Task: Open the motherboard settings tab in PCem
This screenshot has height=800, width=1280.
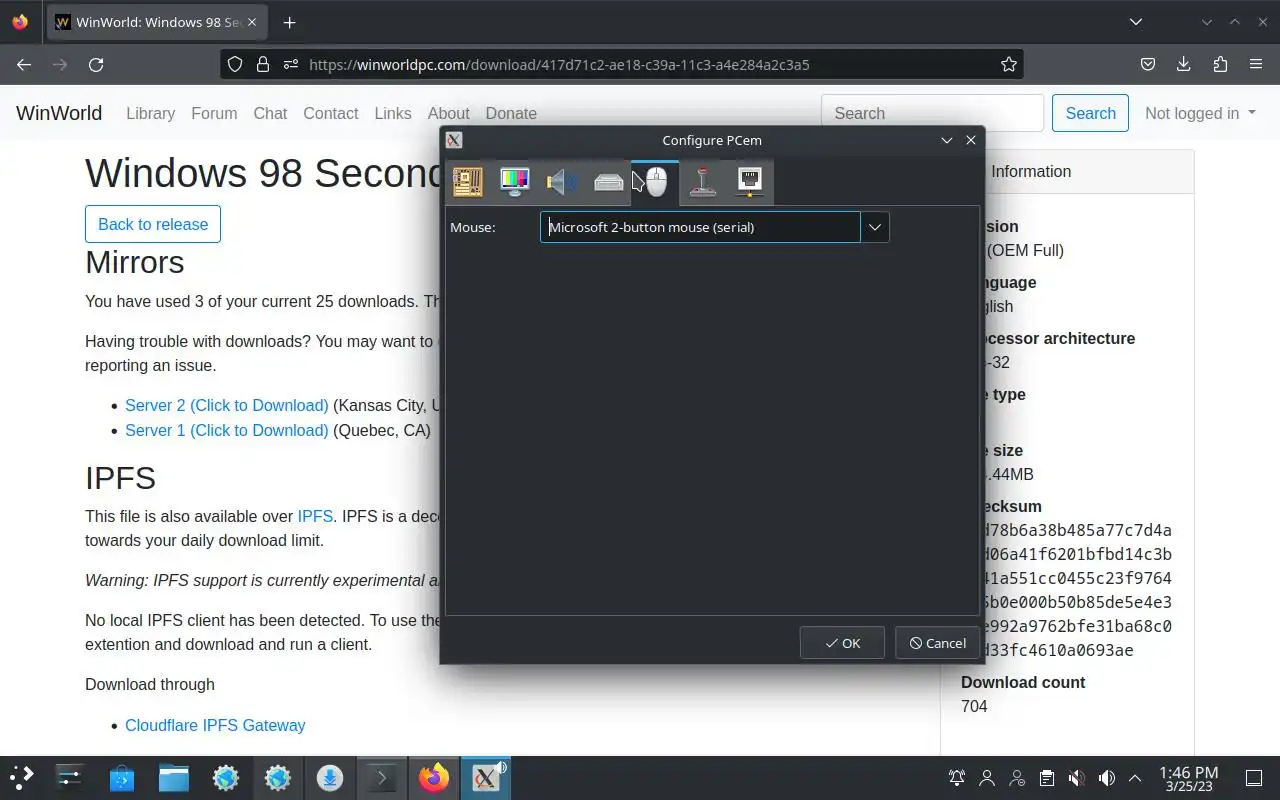Action: coord(467,181)
